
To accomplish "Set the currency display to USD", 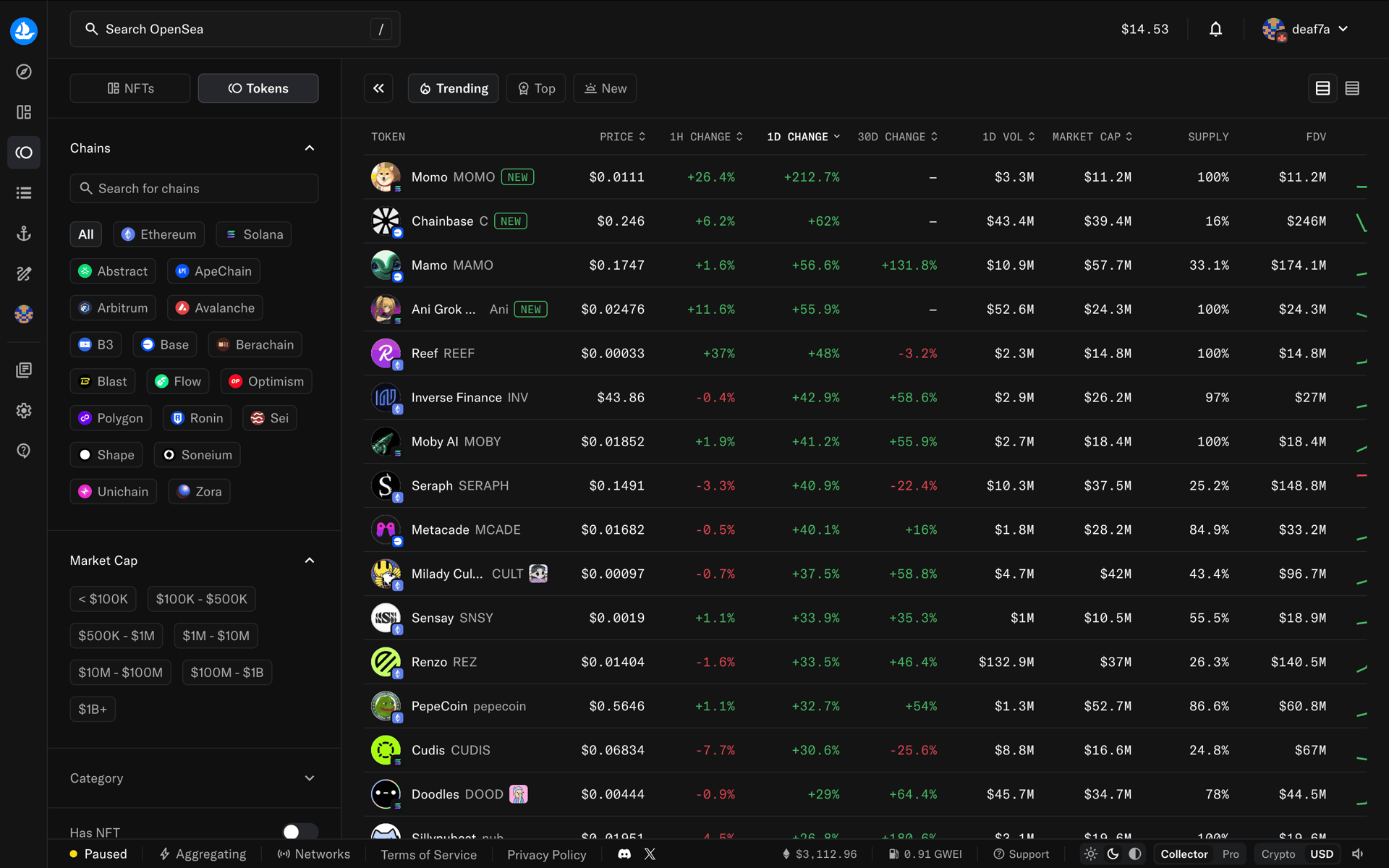I will coord(1322,854).
